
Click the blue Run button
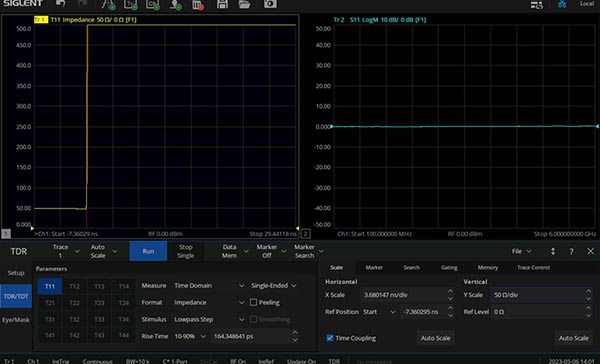pos(148,251)
